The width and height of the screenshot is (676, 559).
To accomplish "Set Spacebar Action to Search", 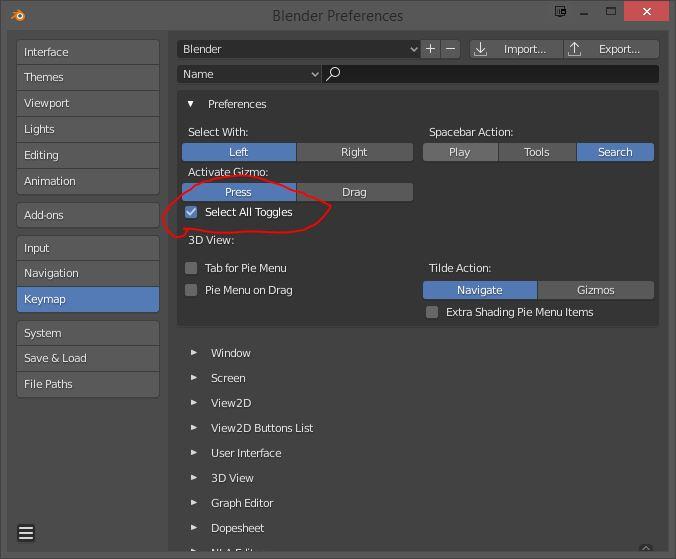I will [615, 152].
